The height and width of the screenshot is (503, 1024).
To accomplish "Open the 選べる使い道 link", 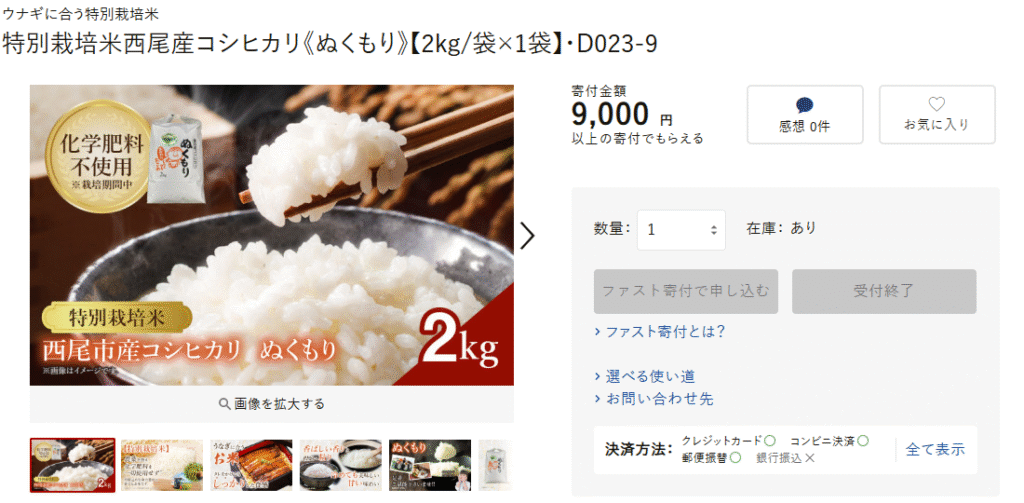I will [x=645, y=376].
